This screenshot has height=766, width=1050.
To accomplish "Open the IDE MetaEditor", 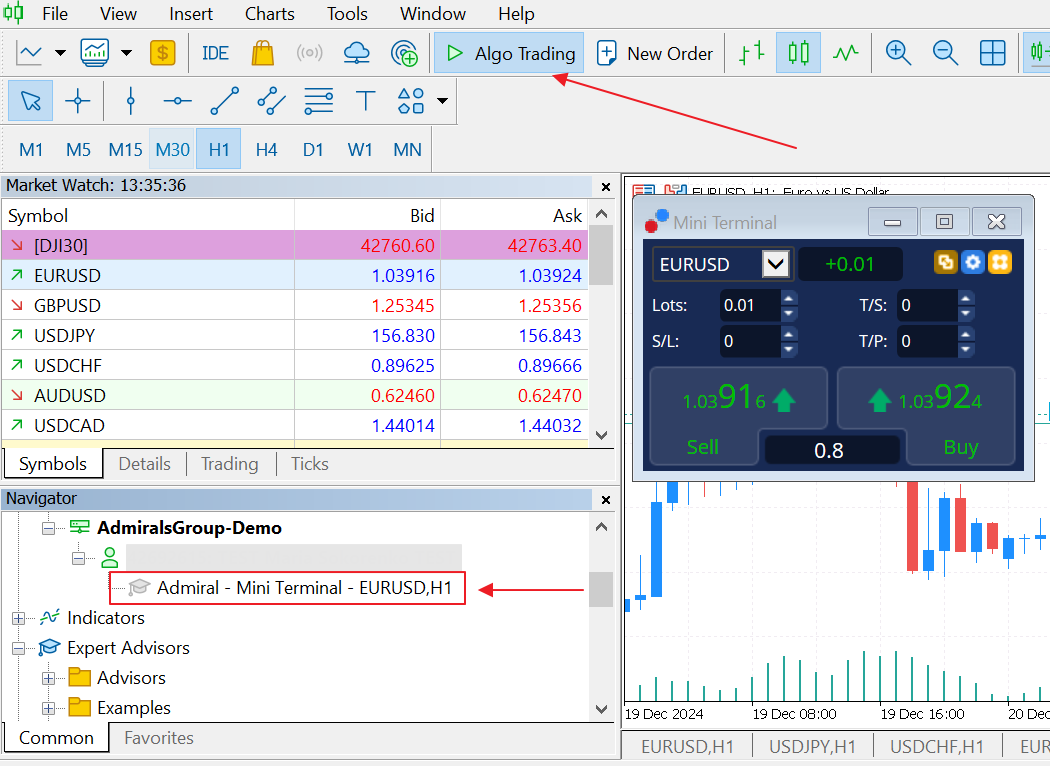I will click(215, 53).
